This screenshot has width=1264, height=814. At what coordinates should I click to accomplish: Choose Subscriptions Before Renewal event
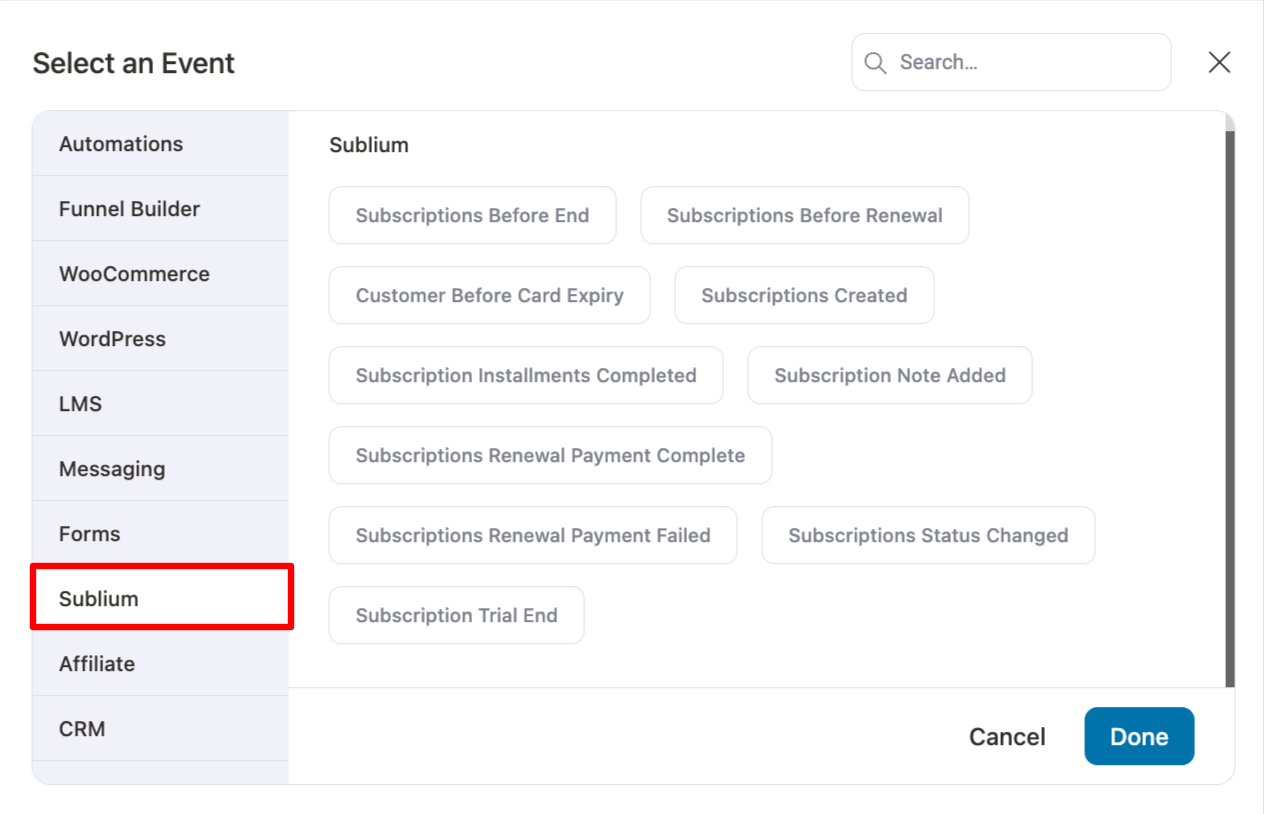pos(805,215)
